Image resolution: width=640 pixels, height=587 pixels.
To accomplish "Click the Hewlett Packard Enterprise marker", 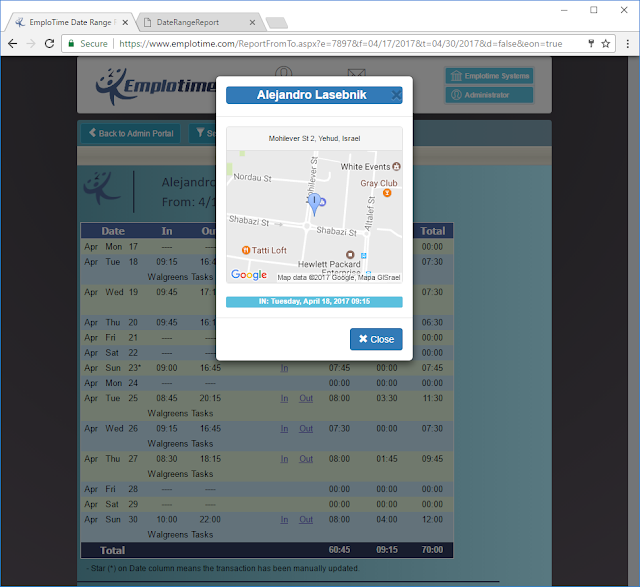I will pos(350,255).
